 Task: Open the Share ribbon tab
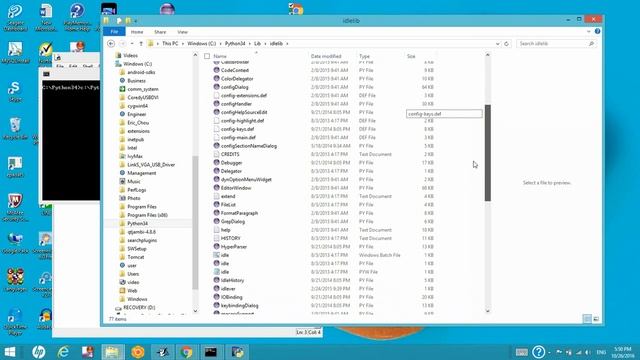160,32
